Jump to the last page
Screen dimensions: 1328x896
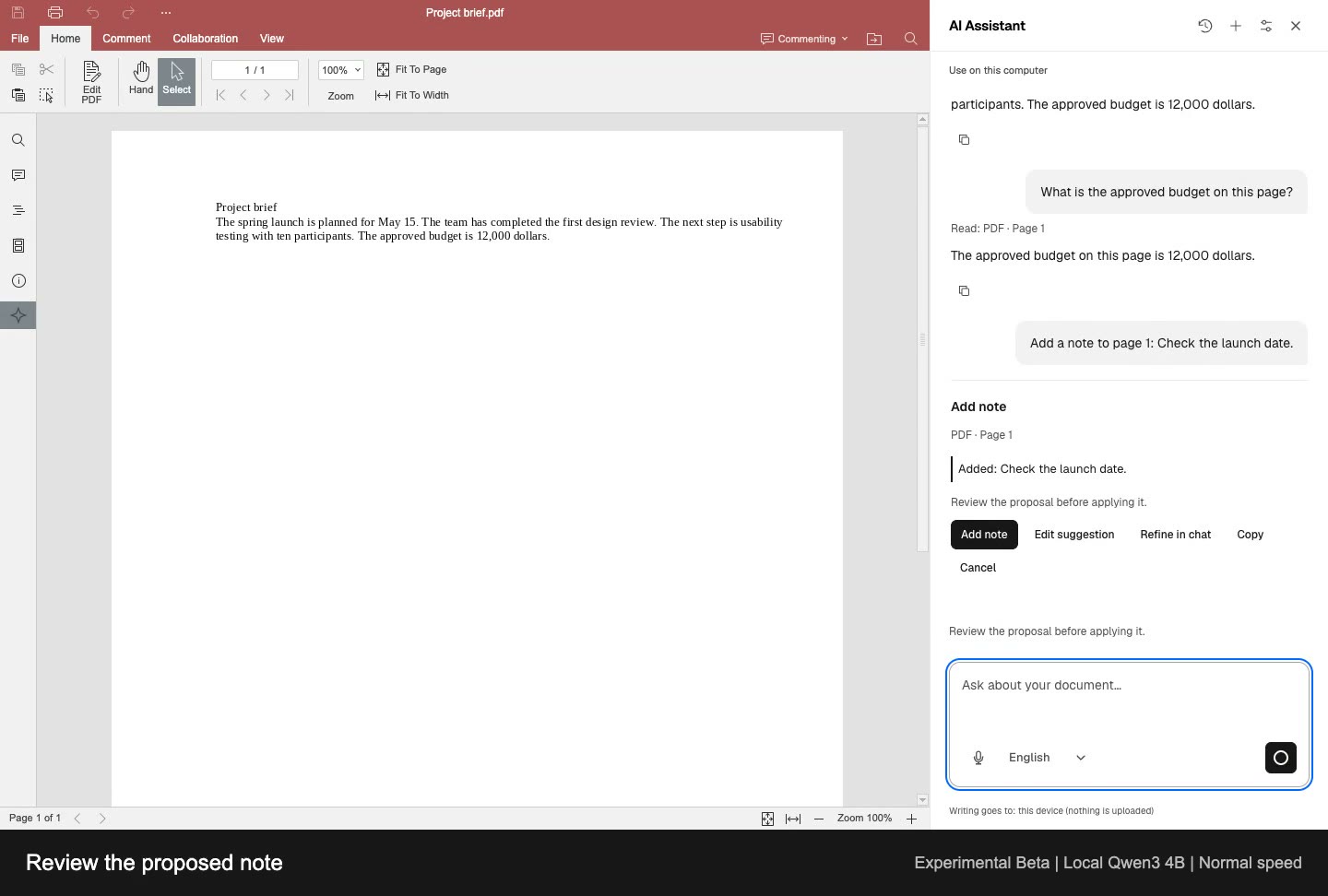[289, 95]
